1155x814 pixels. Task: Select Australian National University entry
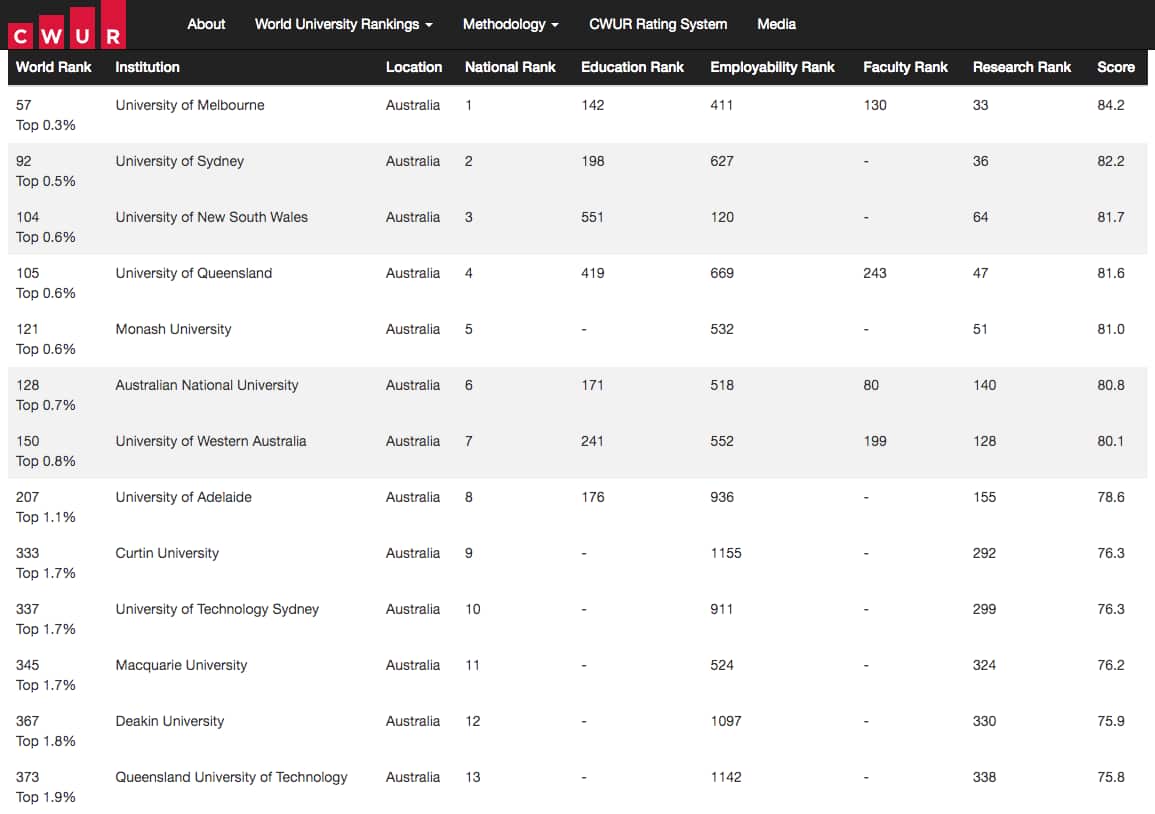tap(206, 385)
